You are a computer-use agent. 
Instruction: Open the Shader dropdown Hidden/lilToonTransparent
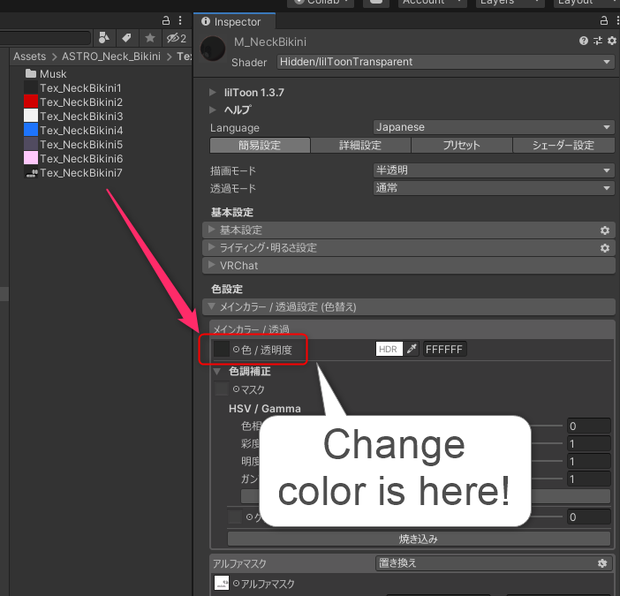tap(445, 62)
